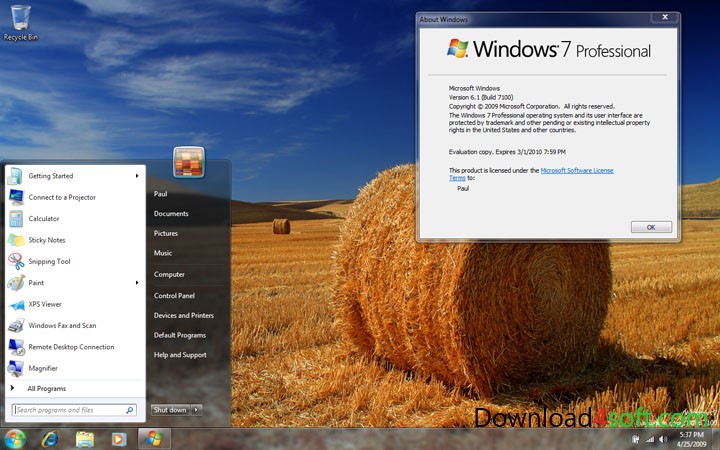Click the network signal tray icon
Image resolution: width=720 pixels, height=450 pixels.
pos(649,440)
